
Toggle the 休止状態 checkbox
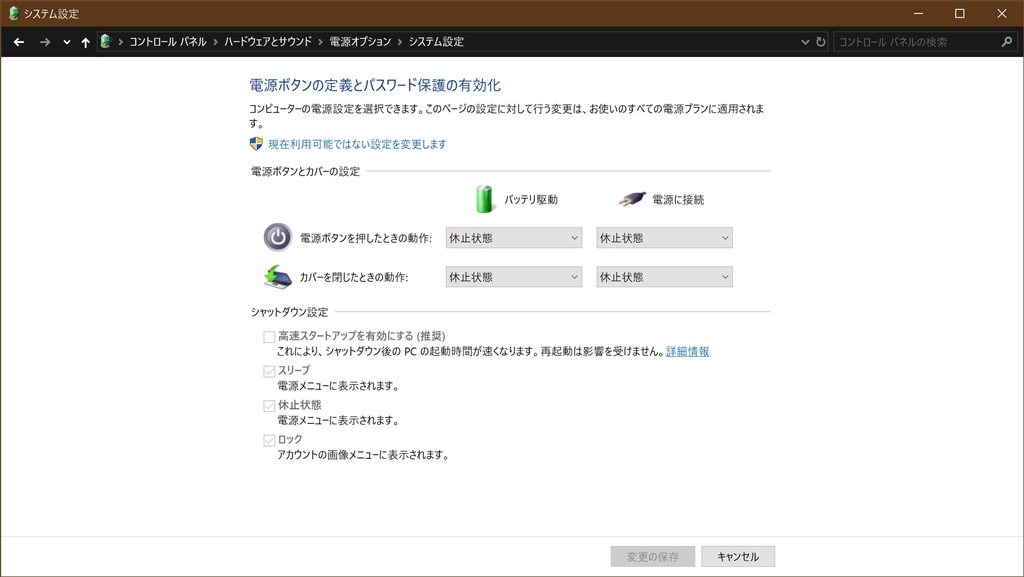pyautogui.click(x=269, y=406)
